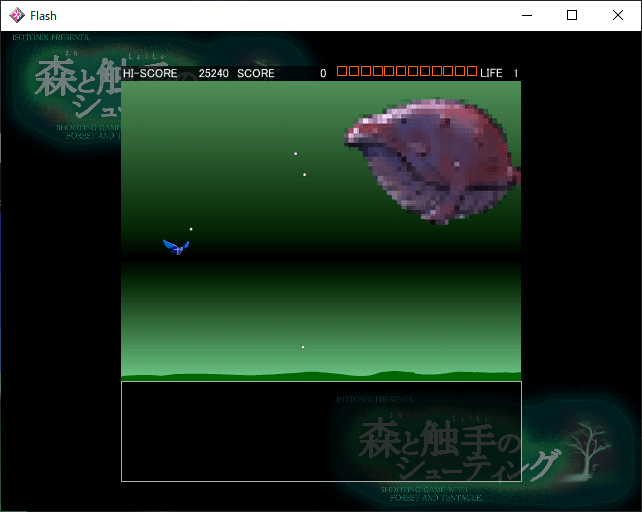Click the Flash window title text

[44, 15]
